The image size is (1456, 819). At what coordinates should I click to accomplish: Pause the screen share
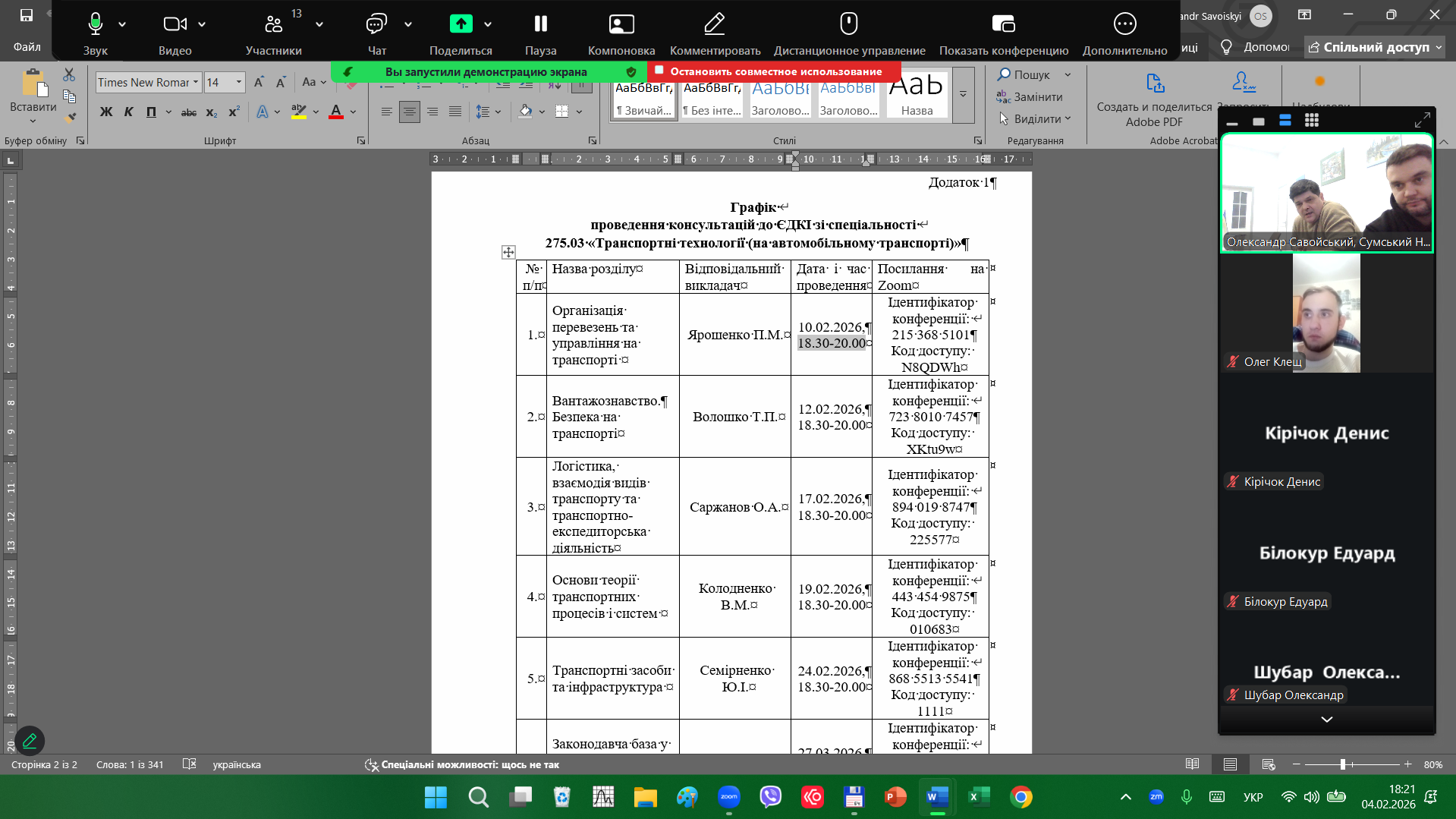[x=540, y=33]
